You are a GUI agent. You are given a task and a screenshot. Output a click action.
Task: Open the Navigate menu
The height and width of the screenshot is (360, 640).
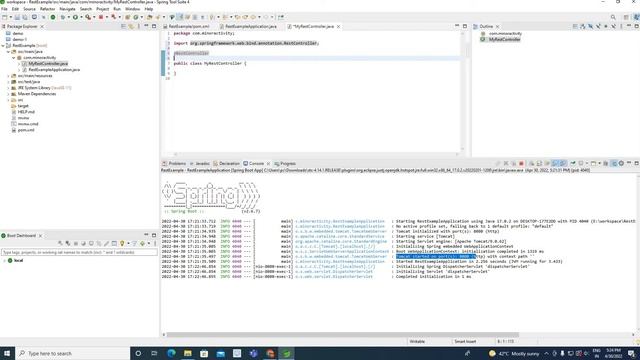tap(67, 9)
